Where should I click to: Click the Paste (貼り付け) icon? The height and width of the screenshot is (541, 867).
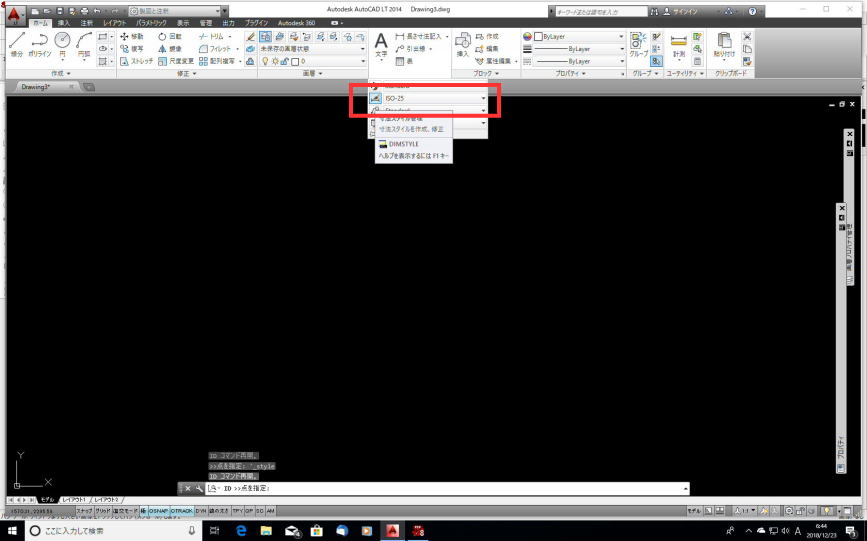[x=724, y=44]
